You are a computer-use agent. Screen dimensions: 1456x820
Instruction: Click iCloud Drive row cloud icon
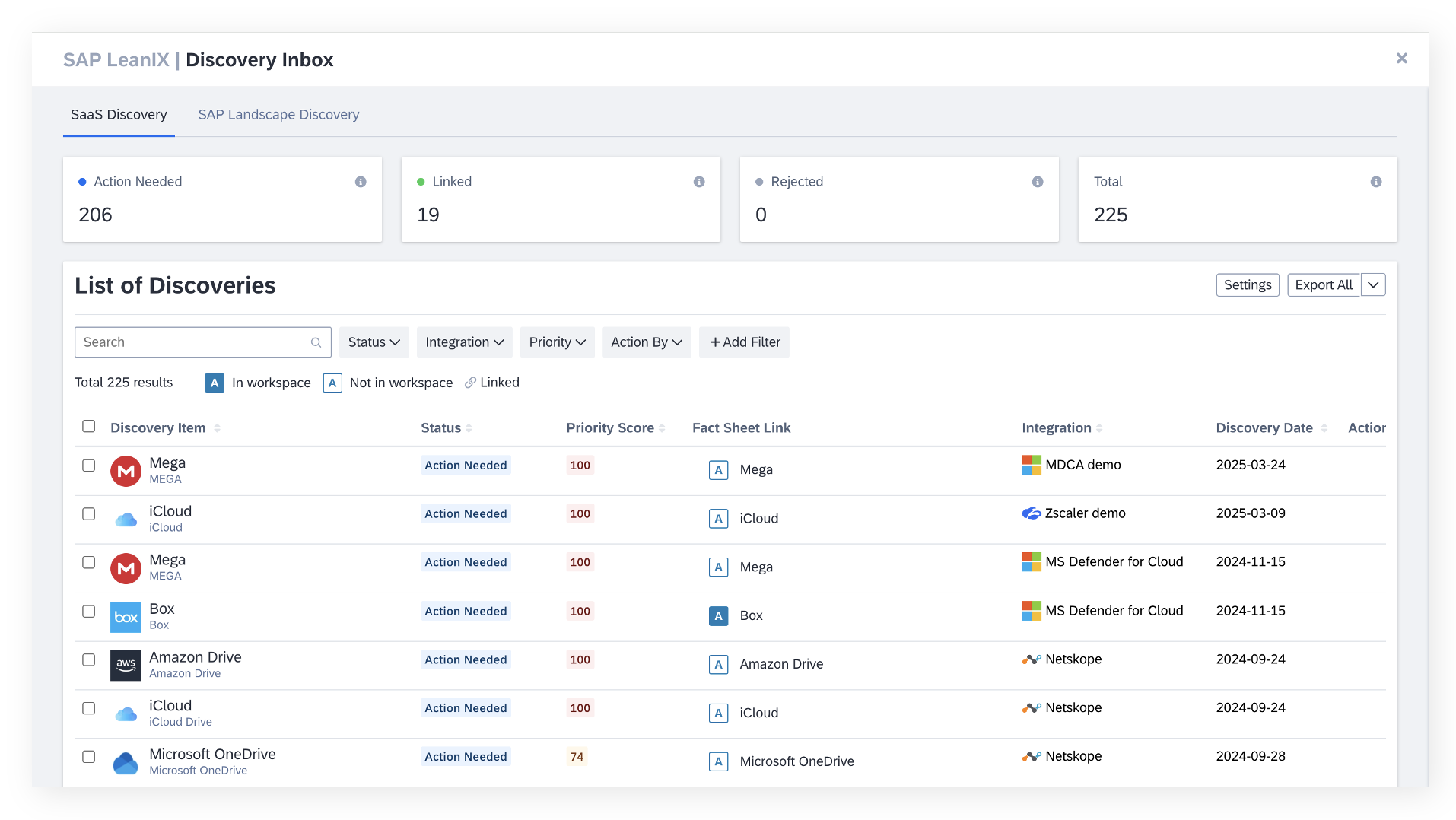click(126, 714)
